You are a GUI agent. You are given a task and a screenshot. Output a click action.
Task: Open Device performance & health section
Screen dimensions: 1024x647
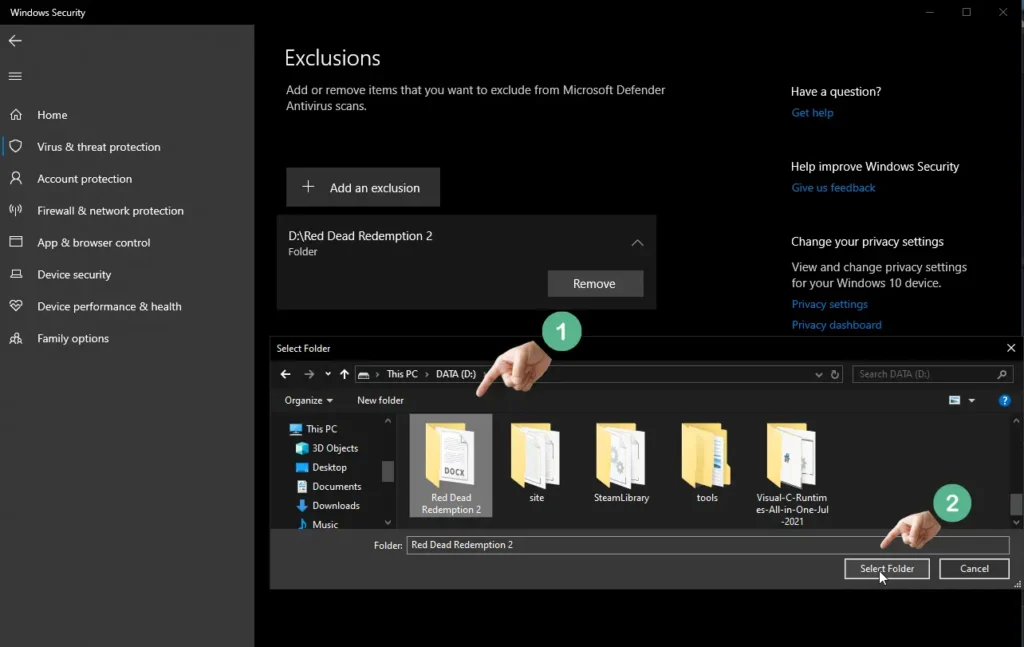[109, 306]
